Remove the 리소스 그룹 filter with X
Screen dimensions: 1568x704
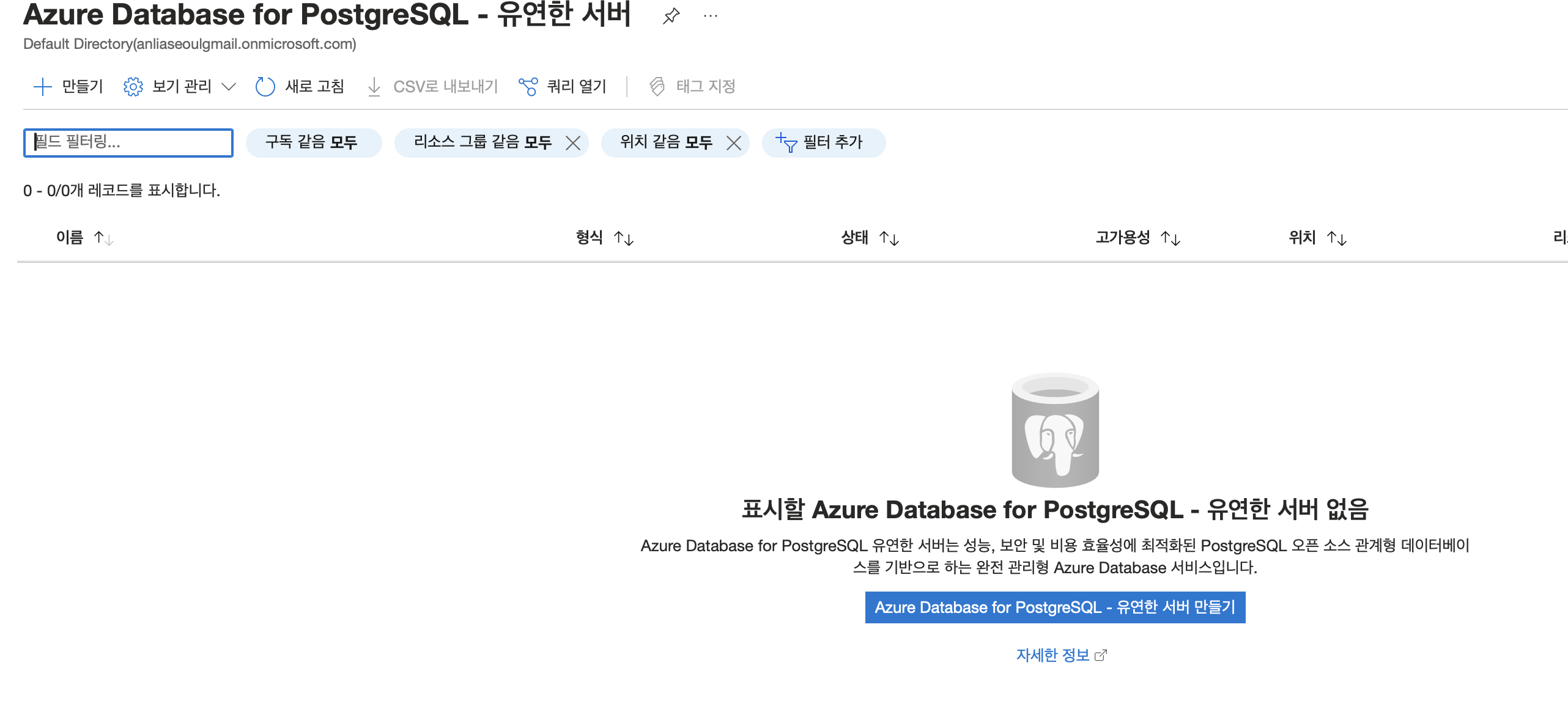click(573, 143)
